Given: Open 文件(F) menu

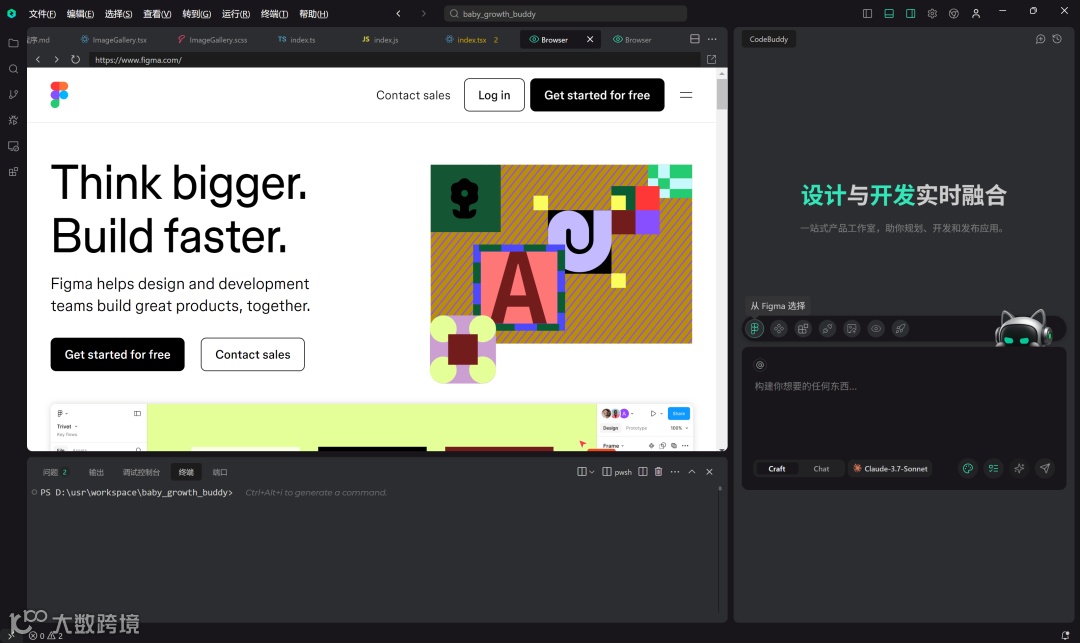Looking at the screenshot, I should click(42, 14).
